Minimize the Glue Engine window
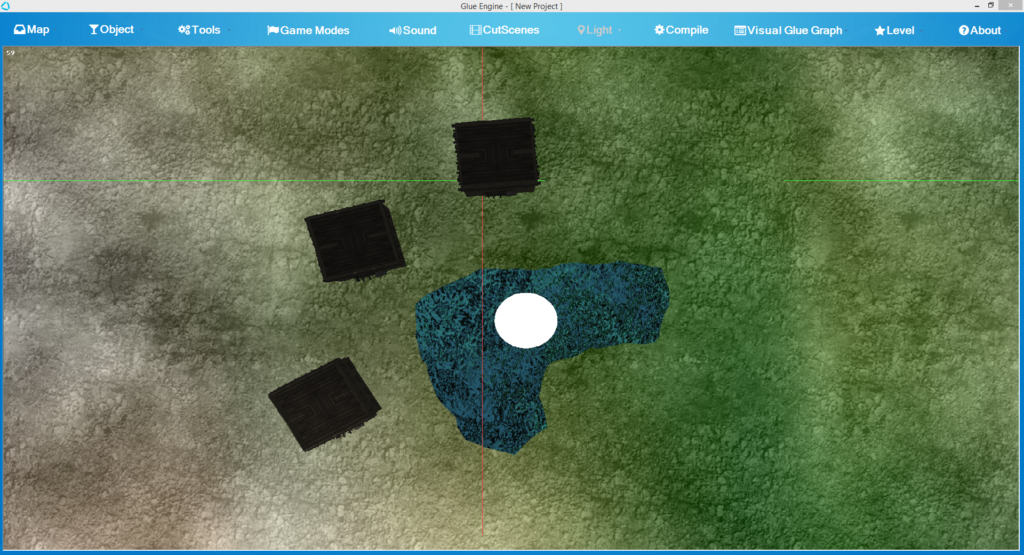Screen dimensions: 1024x555 click(970, 6)
